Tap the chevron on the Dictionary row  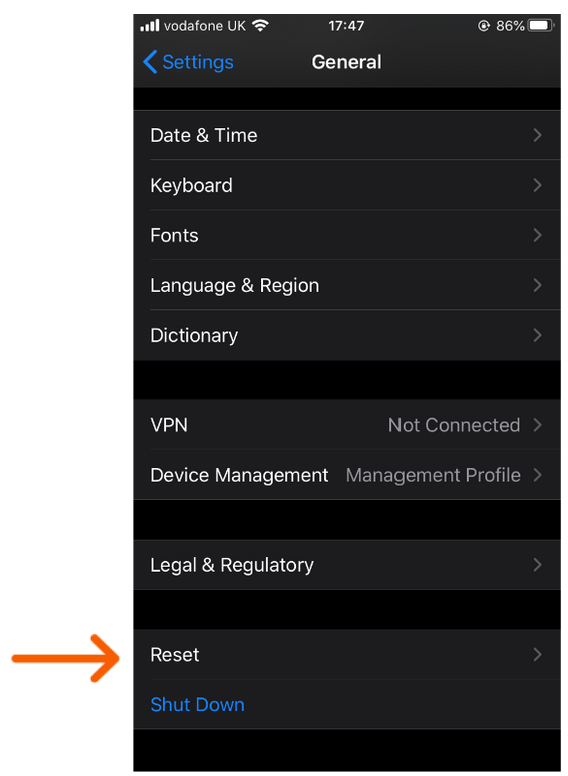(537, 335)
